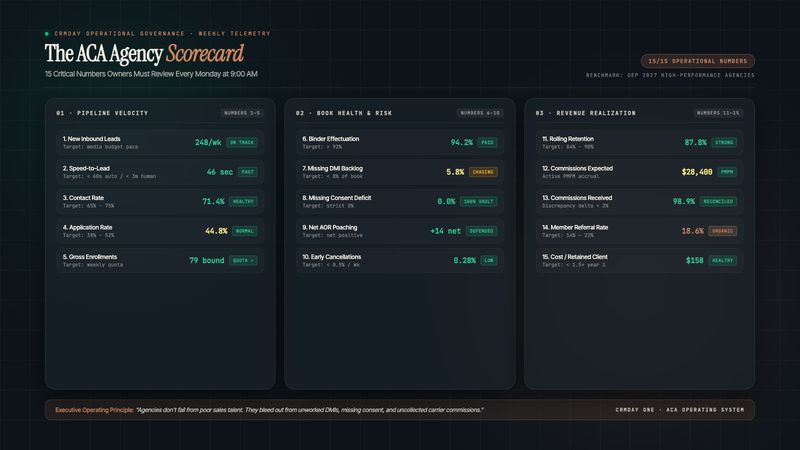This screenshot has height=450, width=800.
Task: Click the "71.4%" value
Action: pyautogui.click(x=213, y=202)
